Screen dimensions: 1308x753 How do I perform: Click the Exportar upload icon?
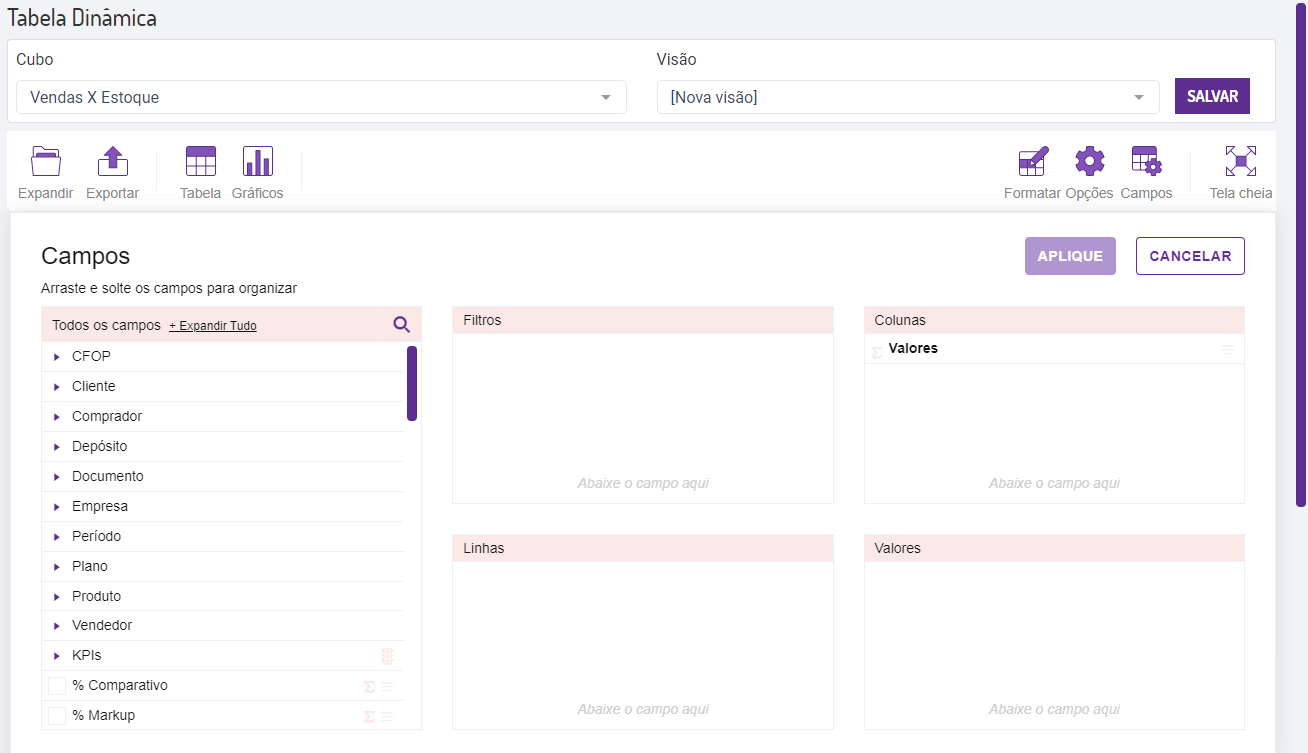[x=112, y=161]
